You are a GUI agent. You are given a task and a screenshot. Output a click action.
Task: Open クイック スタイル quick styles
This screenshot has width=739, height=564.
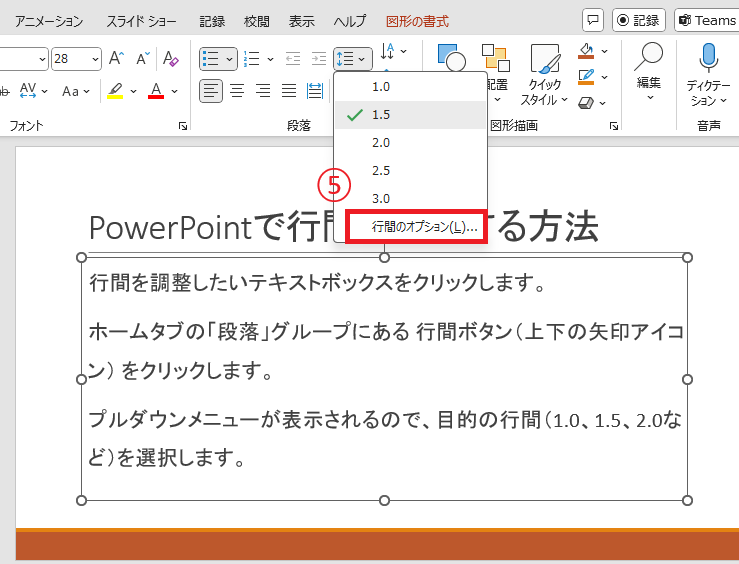(544, 74)
